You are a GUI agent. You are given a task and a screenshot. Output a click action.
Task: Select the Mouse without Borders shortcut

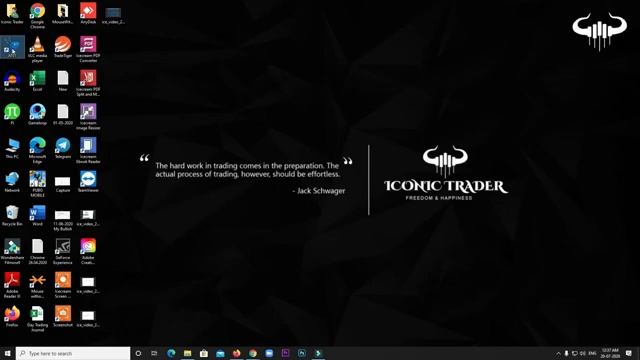coord(38,285)
